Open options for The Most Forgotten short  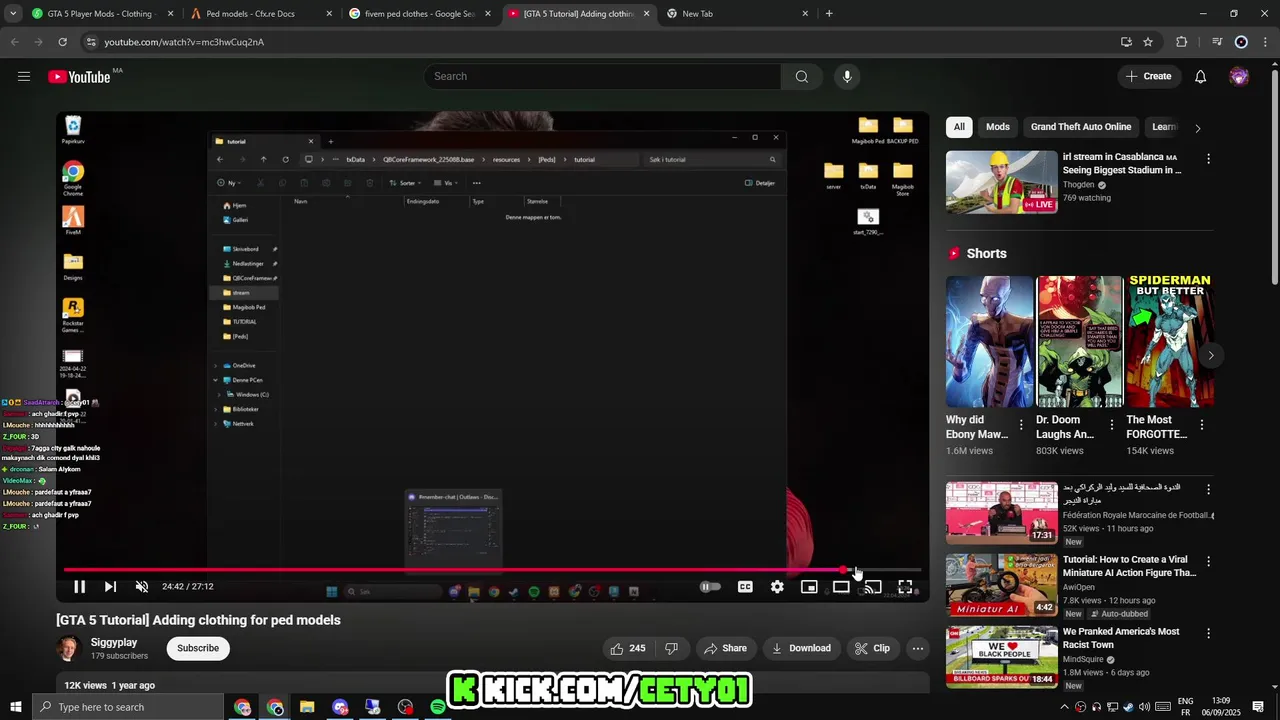tap(1201, 425)
